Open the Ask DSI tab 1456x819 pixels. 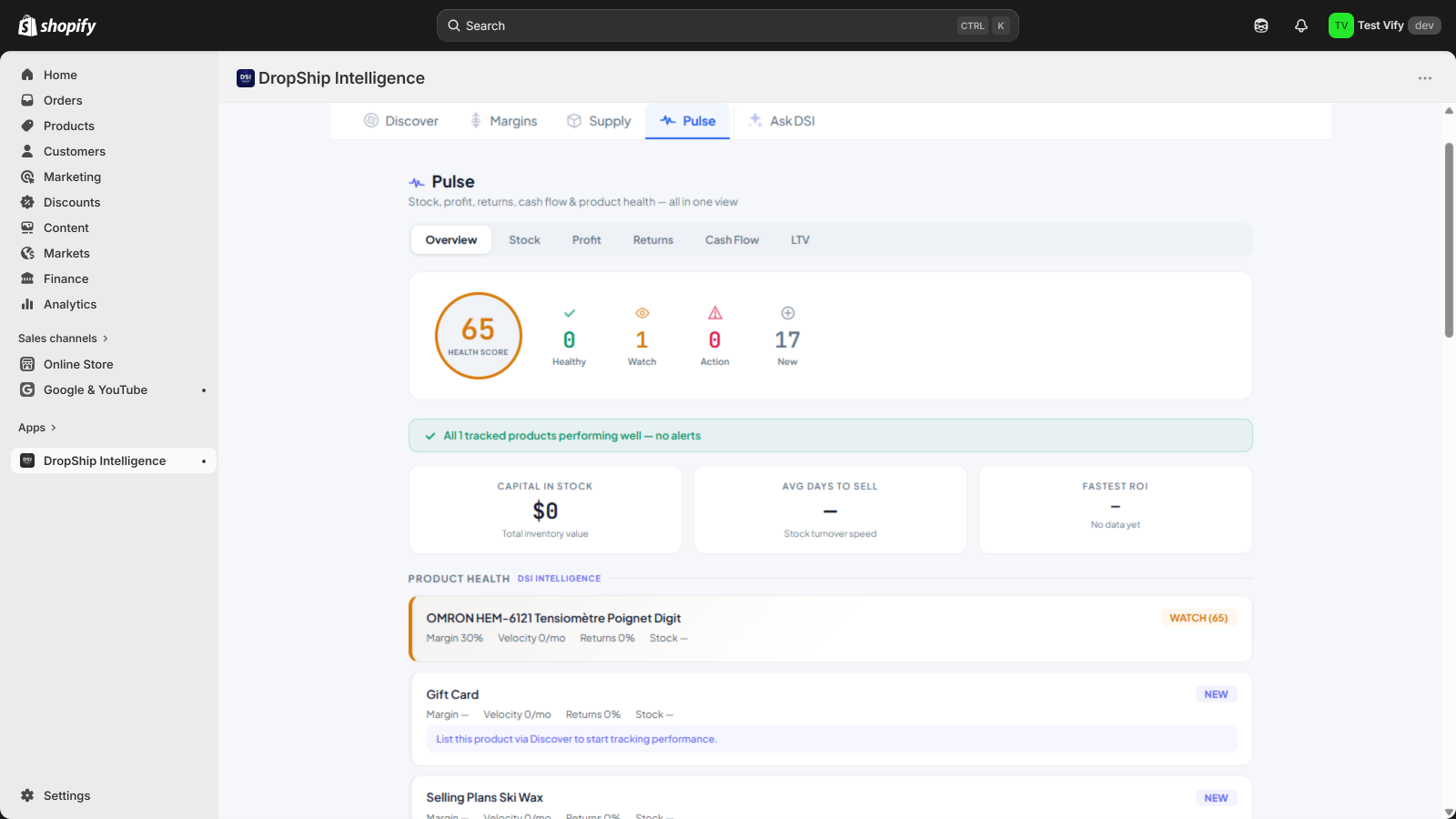pos(782,121)
